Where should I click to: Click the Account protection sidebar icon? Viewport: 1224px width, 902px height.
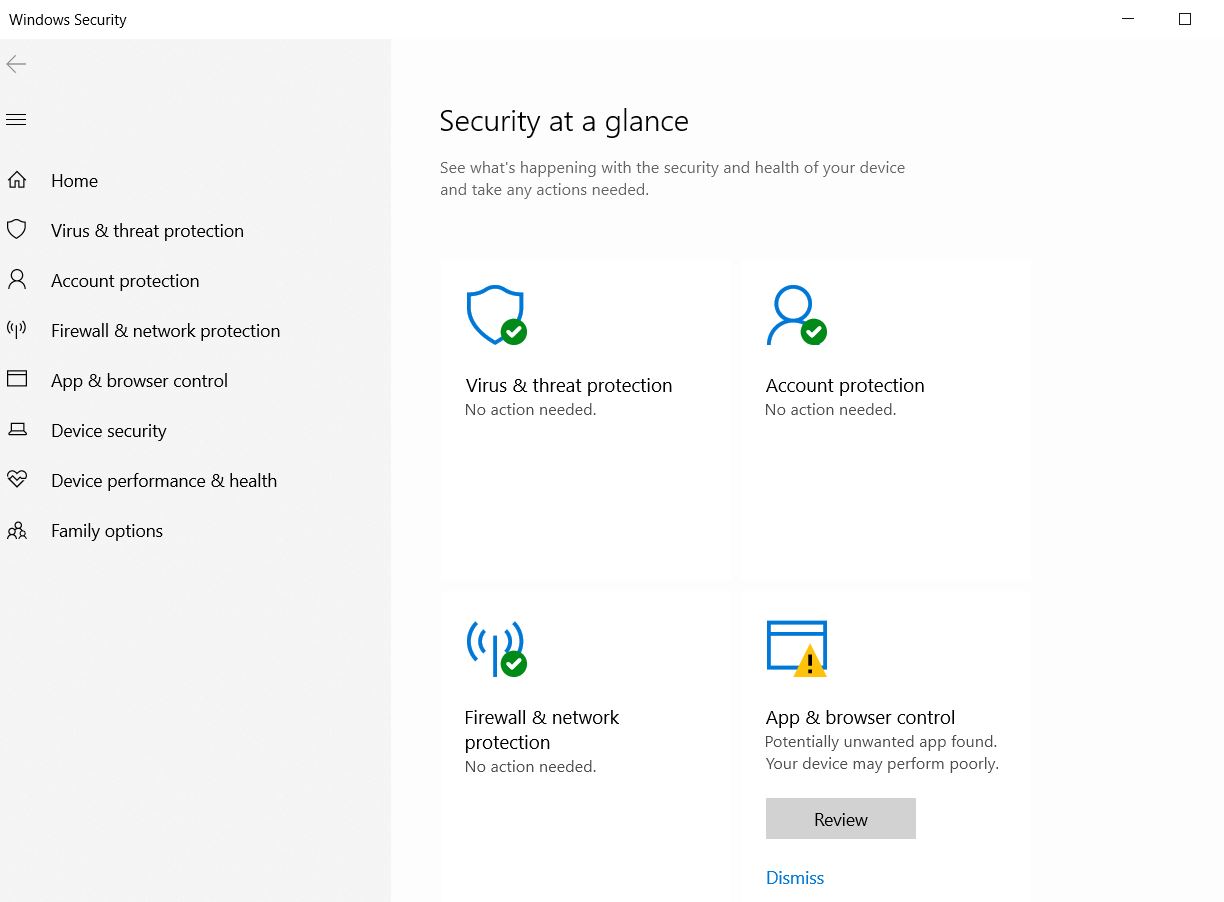[x=18, y=280]
